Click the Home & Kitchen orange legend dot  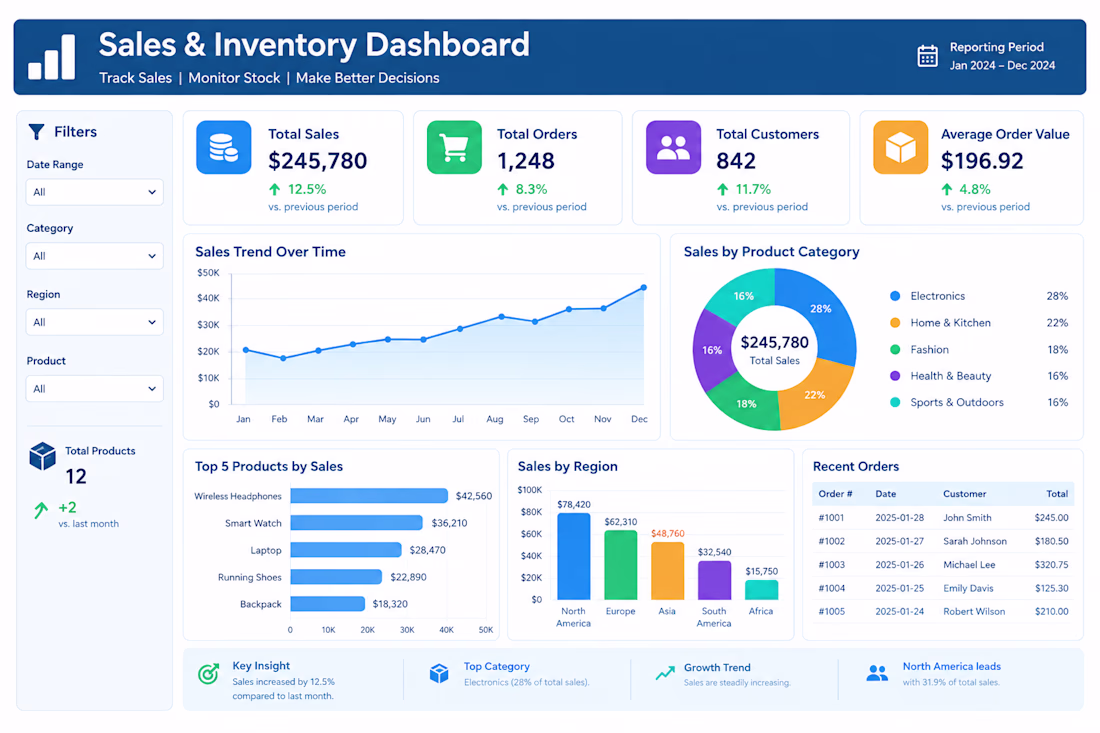895,323
